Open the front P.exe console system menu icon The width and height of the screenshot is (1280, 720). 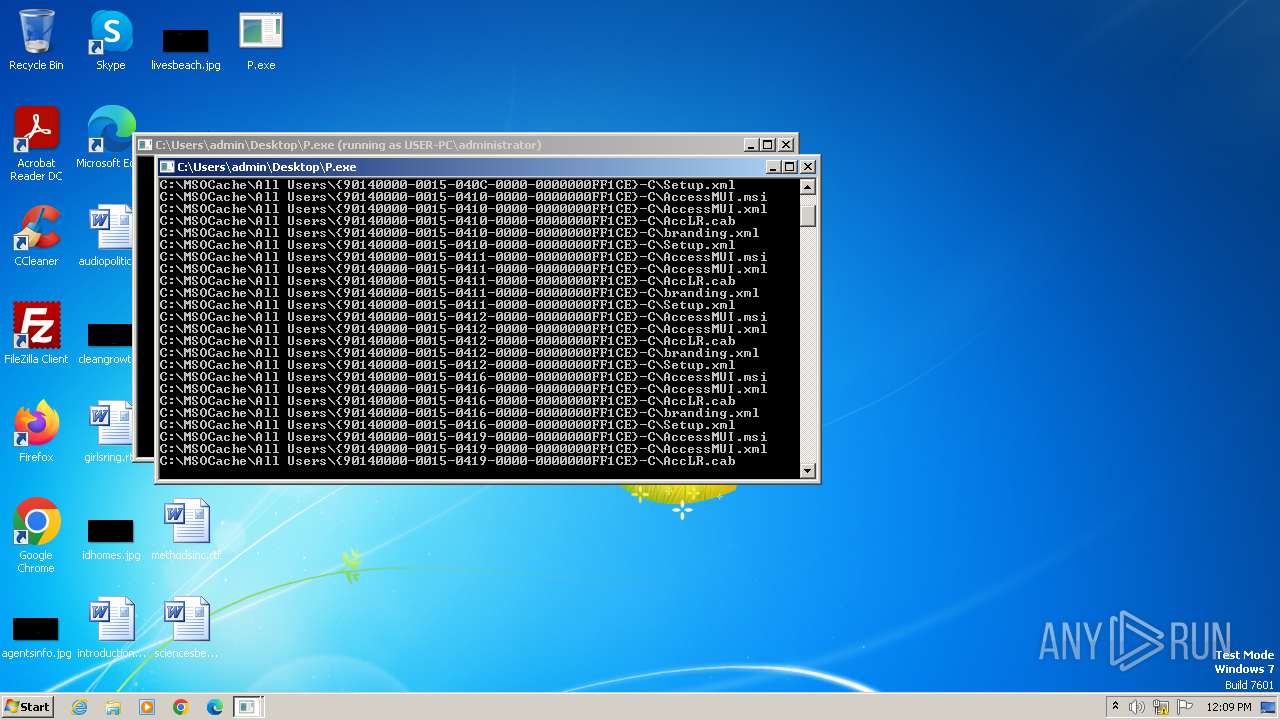pyautogui.click(x=168, y=167)
